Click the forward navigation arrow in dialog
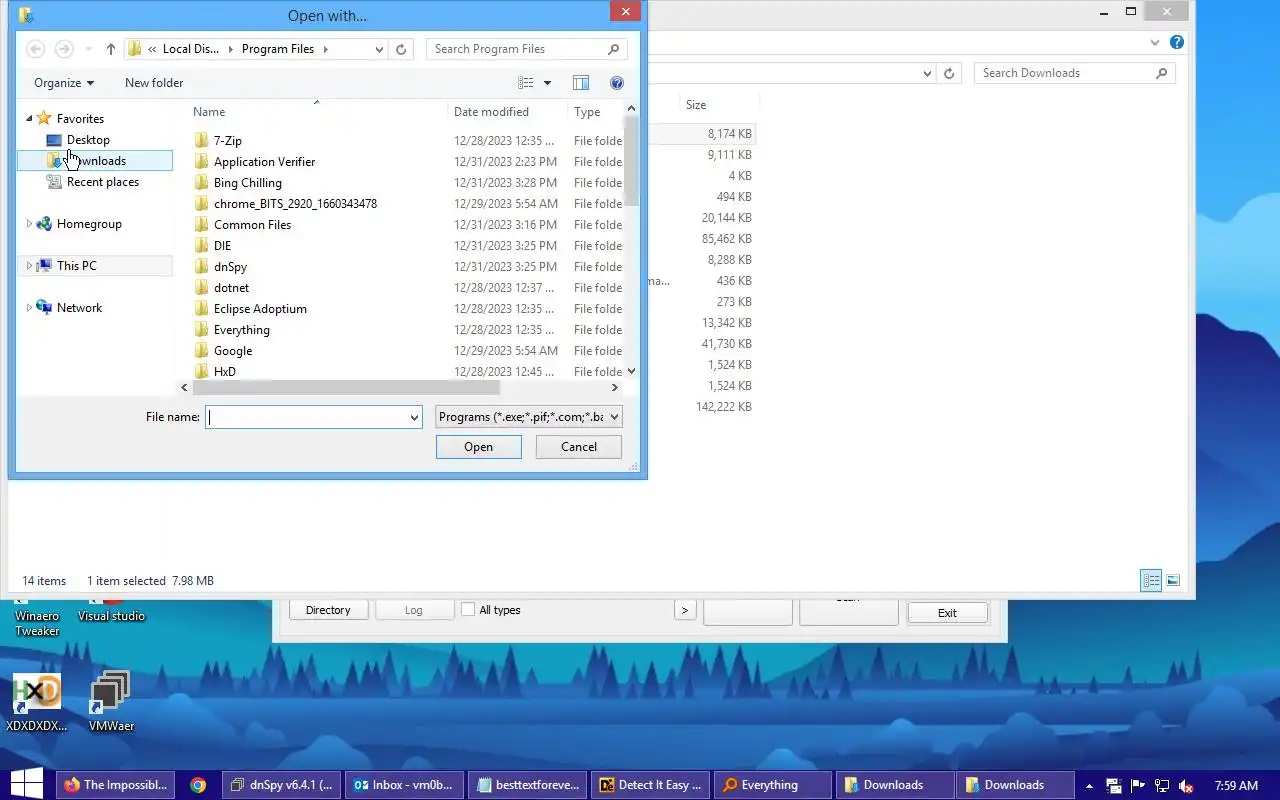The width and height of the screenshot is (1280, 800). (x=63, y=49)
